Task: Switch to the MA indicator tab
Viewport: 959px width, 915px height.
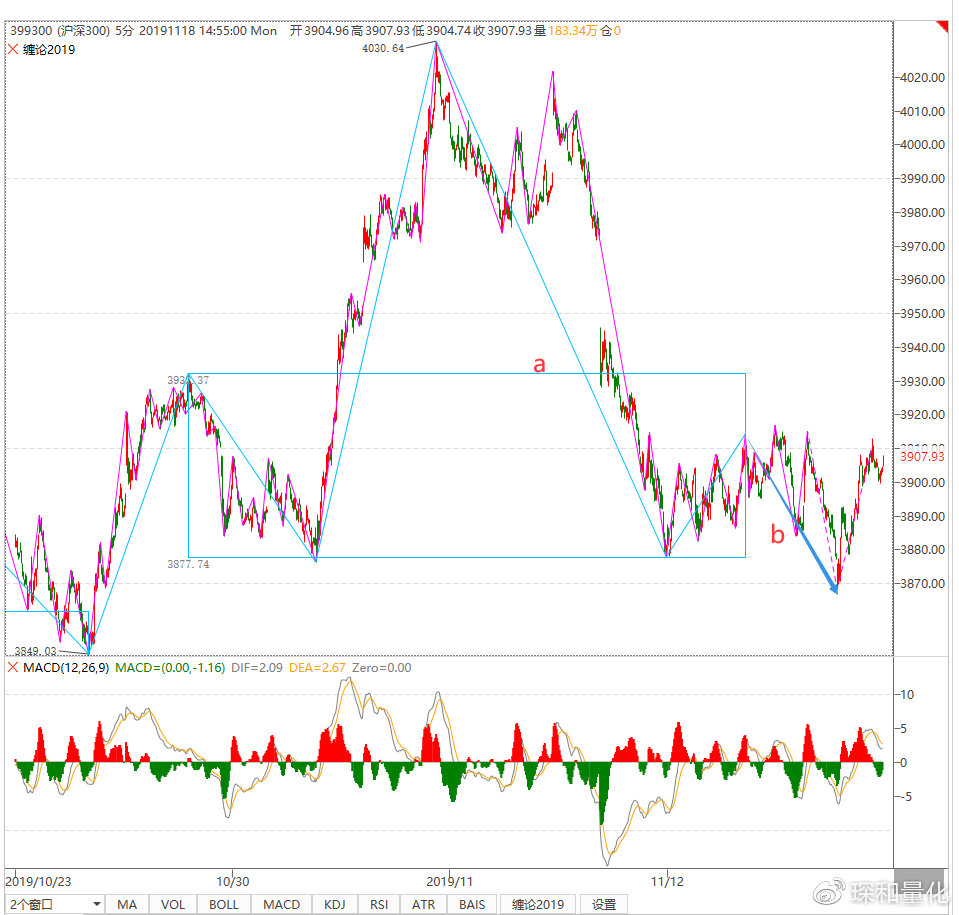Action: pos(127,904)
